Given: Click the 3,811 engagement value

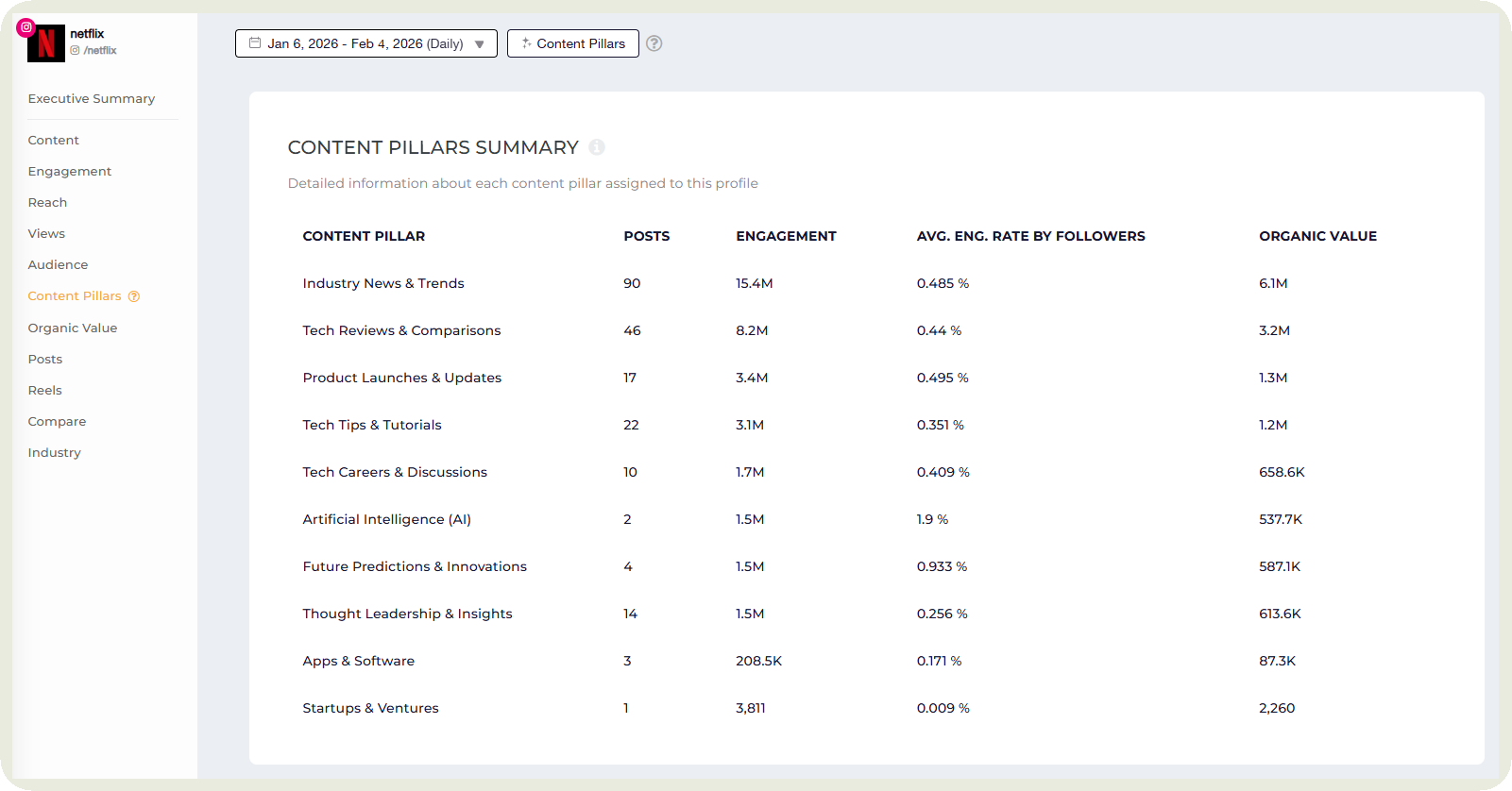Looking at the screenshot, I should click(751, 708).
